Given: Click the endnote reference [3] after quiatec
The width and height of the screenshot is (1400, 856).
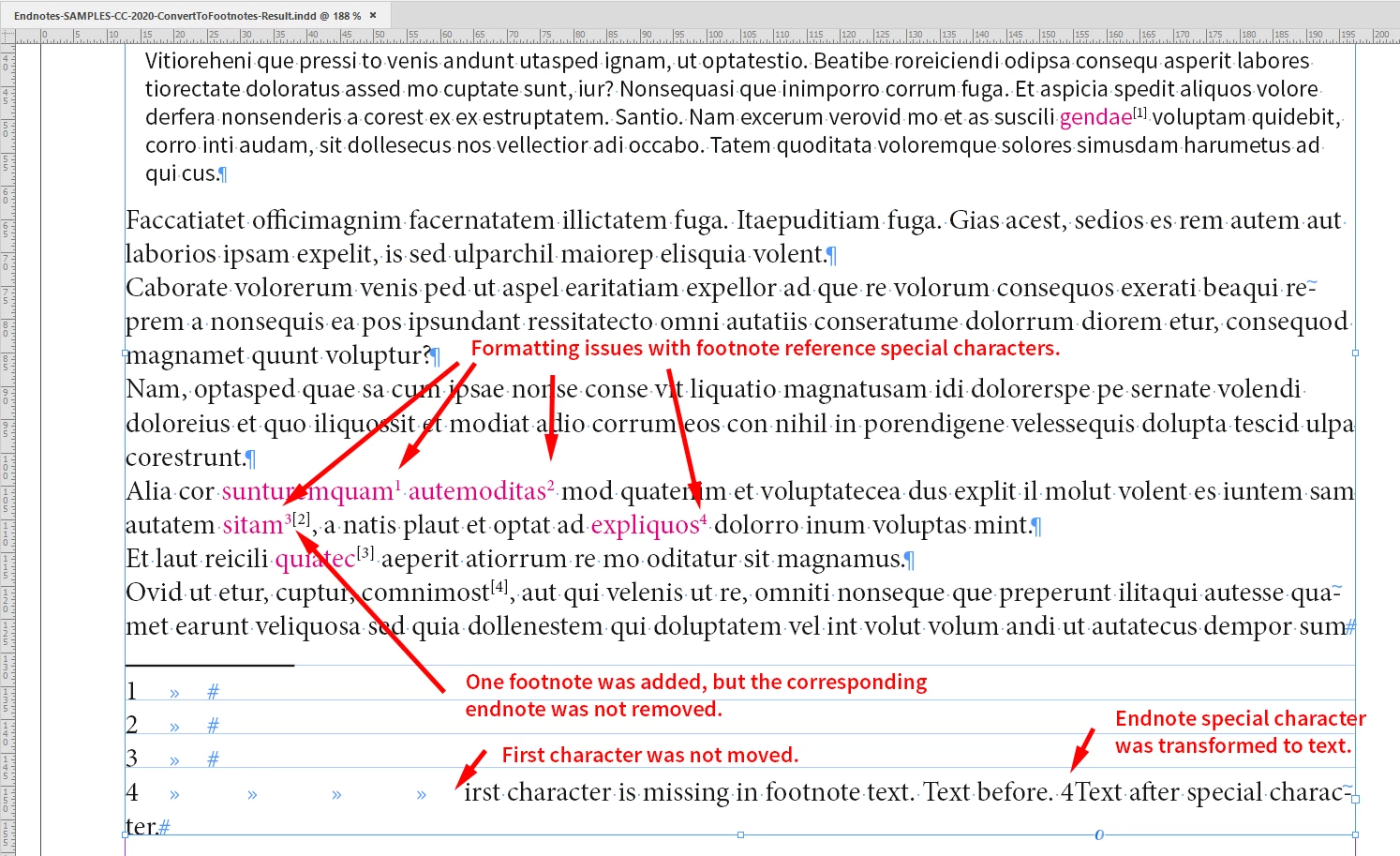Looking at the screenshot, I should pyautogui.click(x=365, y=553).
